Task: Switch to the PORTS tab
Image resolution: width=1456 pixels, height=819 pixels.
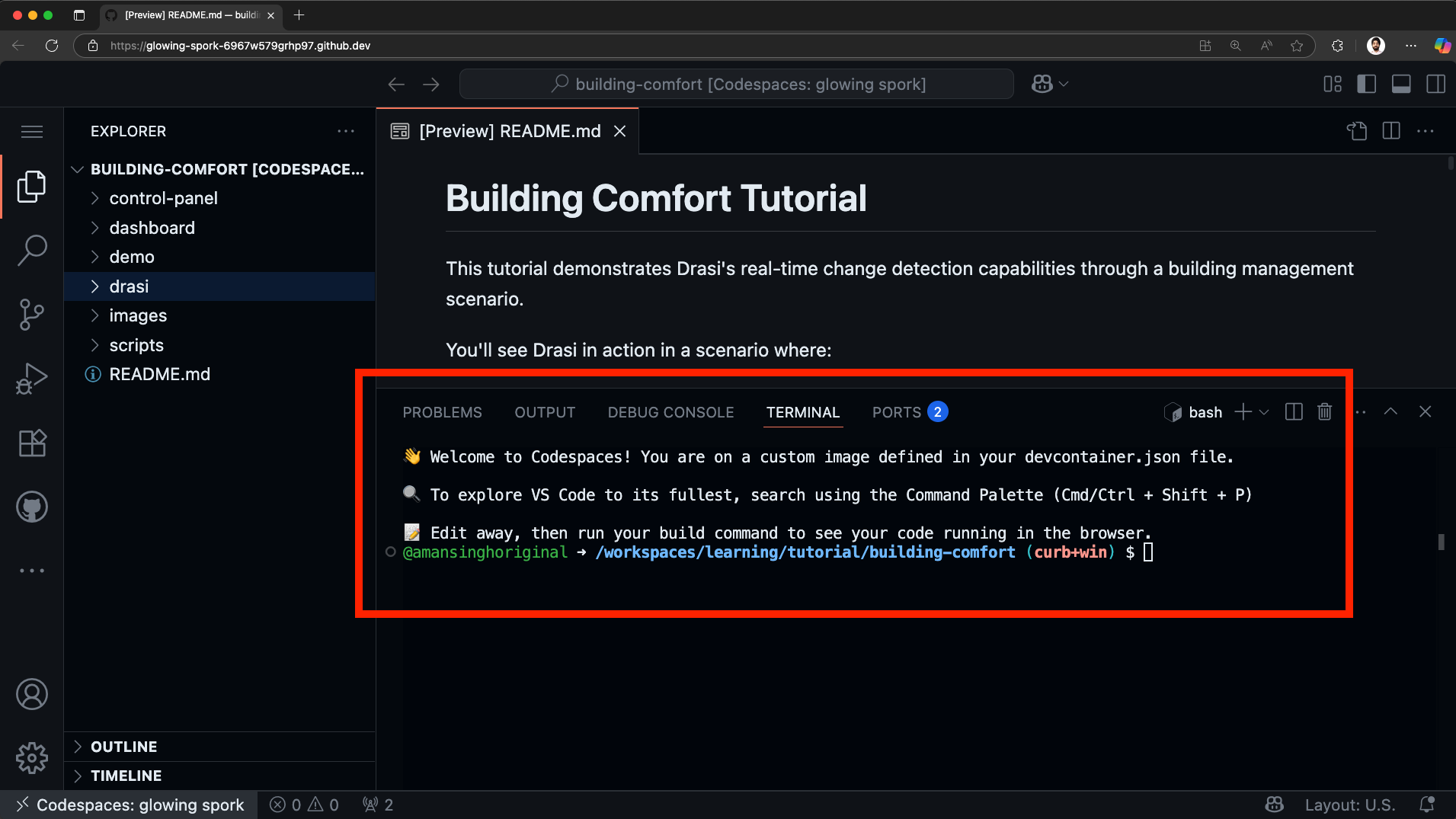Action: click(896, 411)
